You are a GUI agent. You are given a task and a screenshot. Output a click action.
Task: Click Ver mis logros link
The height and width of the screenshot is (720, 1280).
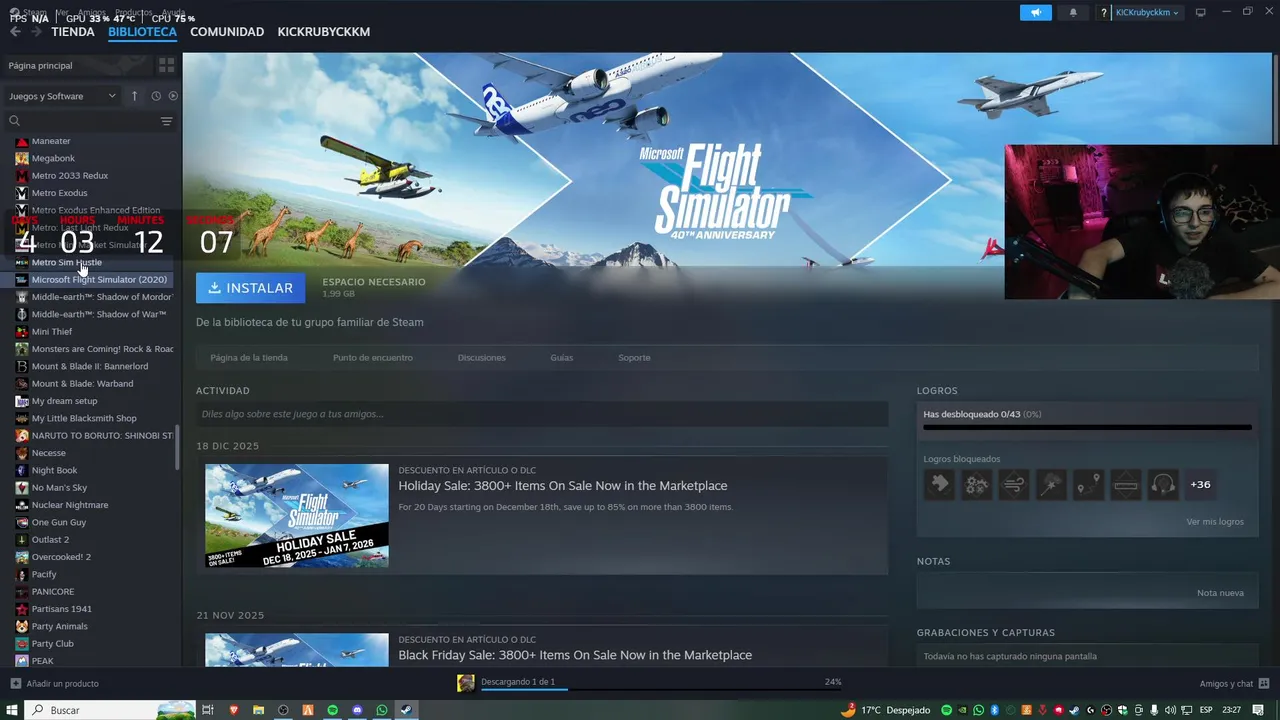[x=1215, y=522]
